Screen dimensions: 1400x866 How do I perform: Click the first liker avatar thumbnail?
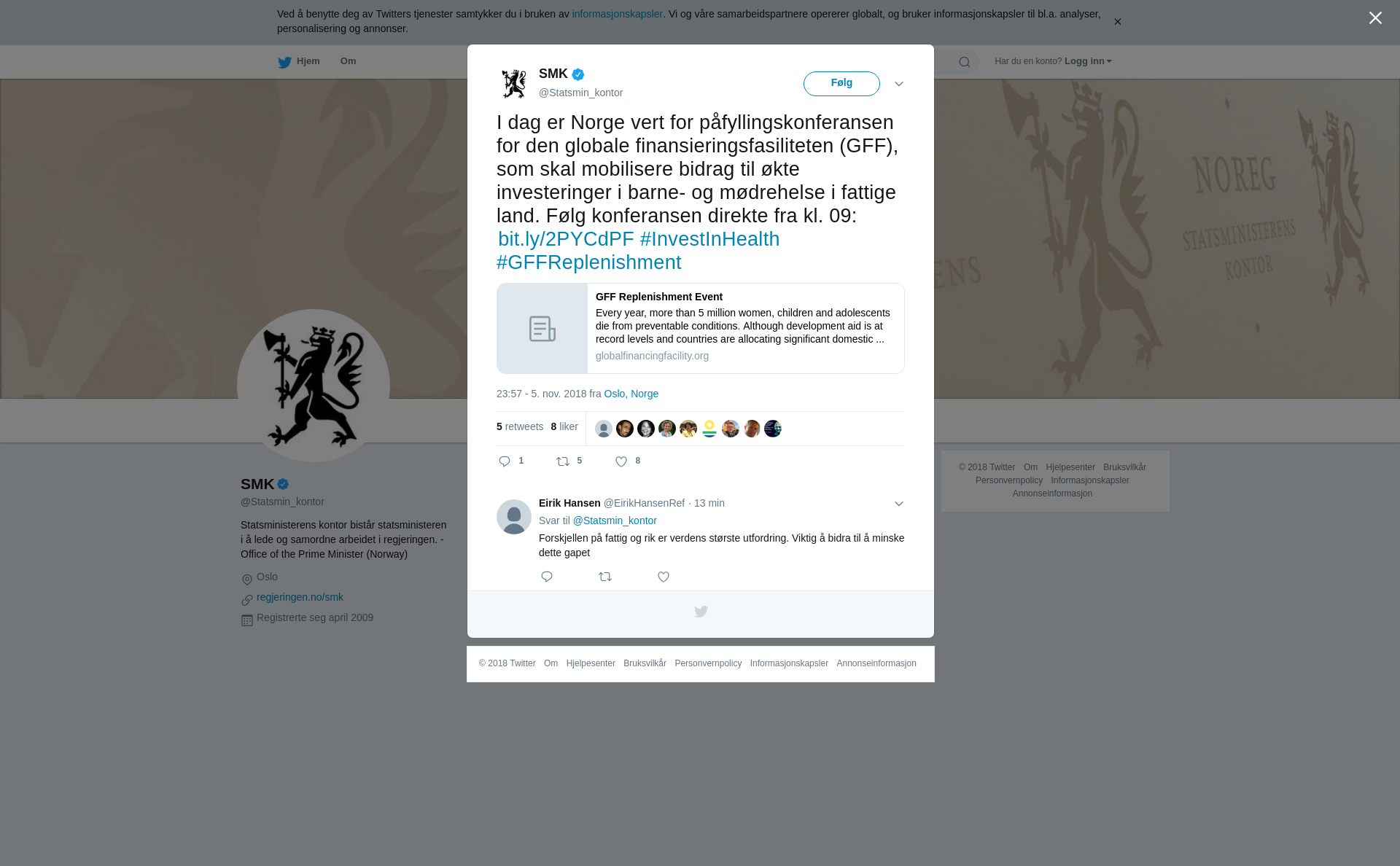pos(604,429)
